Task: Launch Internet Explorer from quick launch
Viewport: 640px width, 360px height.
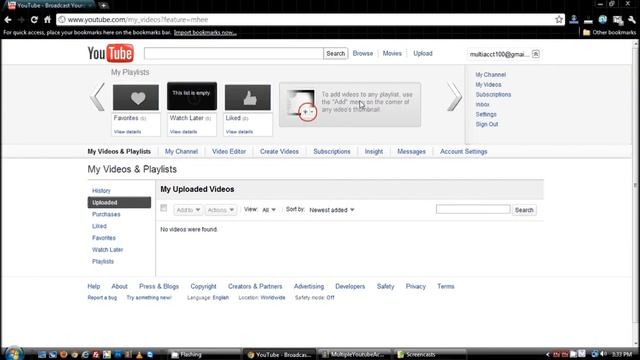Action: tap(85, 355)
